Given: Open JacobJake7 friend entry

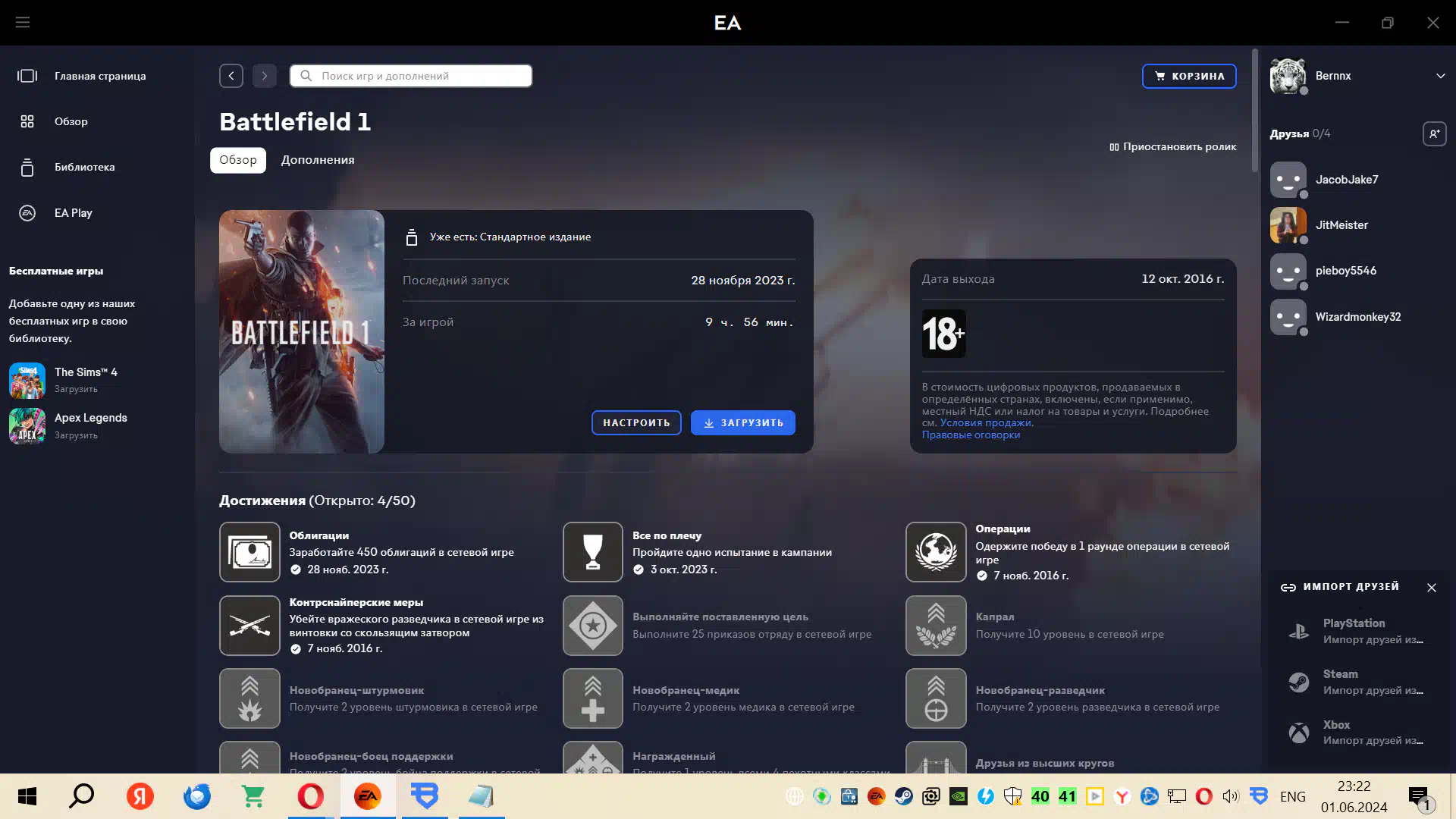Looking at the screenshot, I should coord(1347,180).
